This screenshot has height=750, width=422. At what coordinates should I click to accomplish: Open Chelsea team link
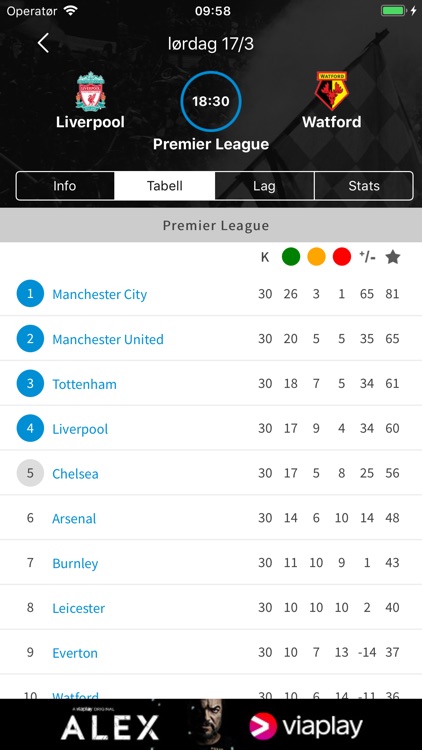tap(75, 474)
